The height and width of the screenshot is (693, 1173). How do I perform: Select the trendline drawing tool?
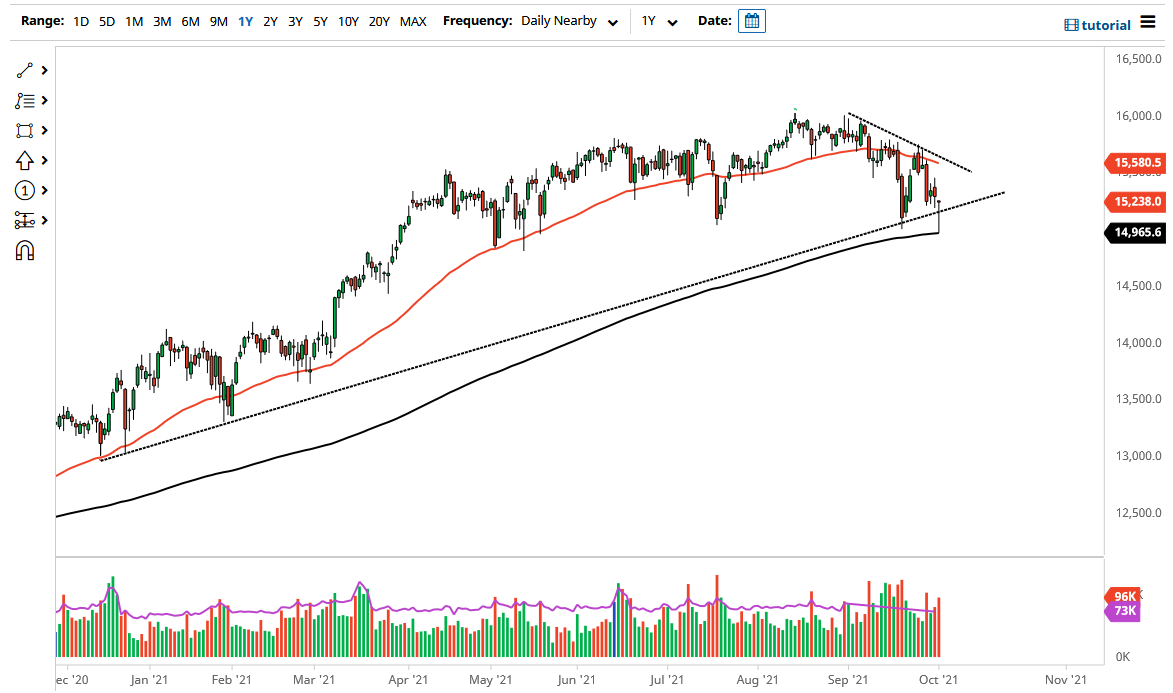26,70
